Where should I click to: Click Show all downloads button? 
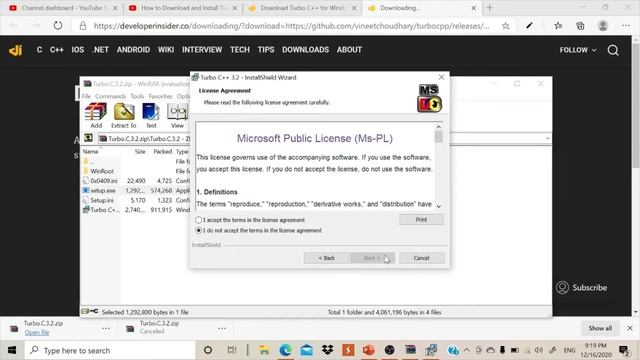(600, 328)
